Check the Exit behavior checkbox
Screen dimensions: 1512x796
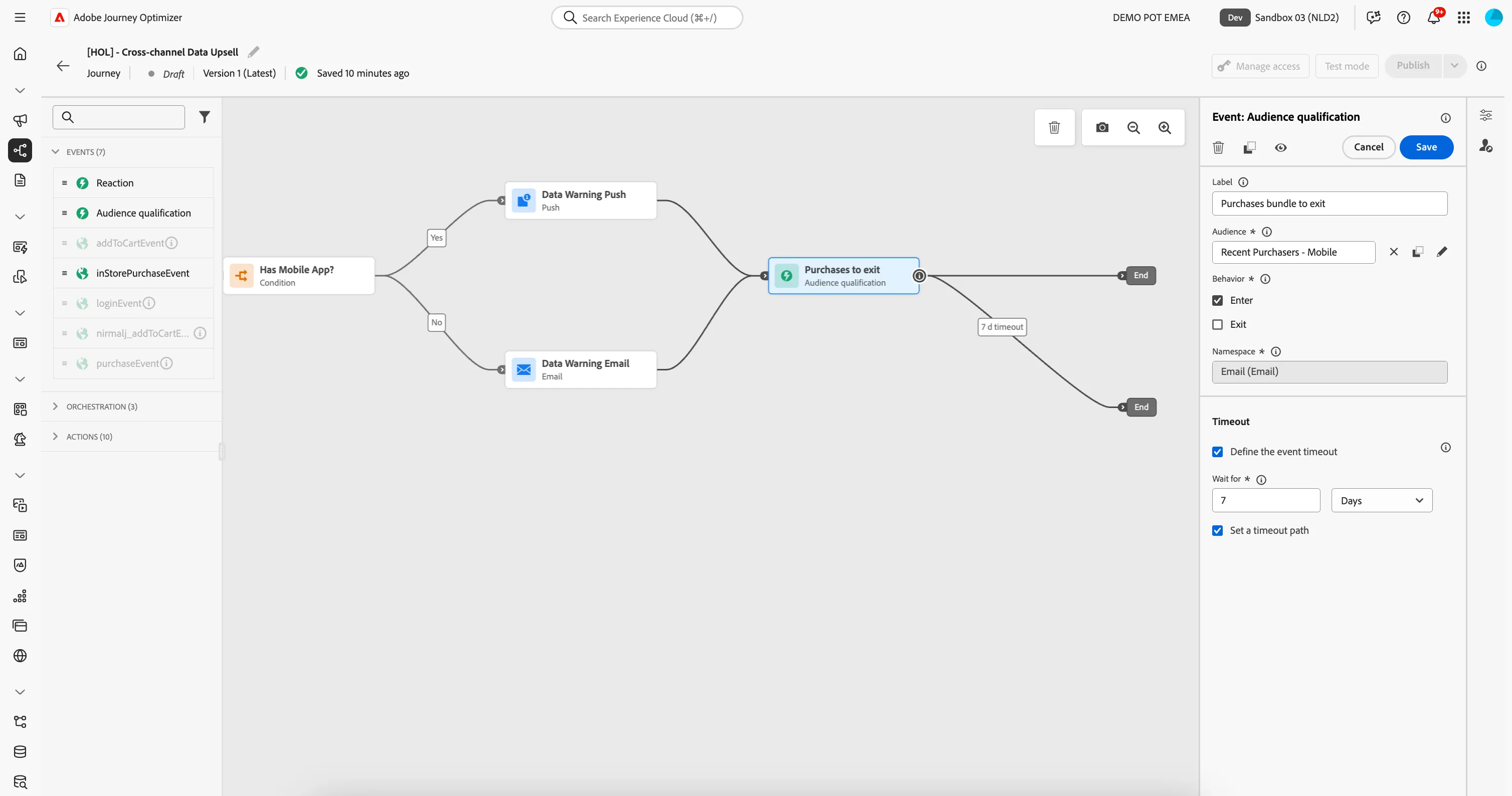coord(1217,325)
